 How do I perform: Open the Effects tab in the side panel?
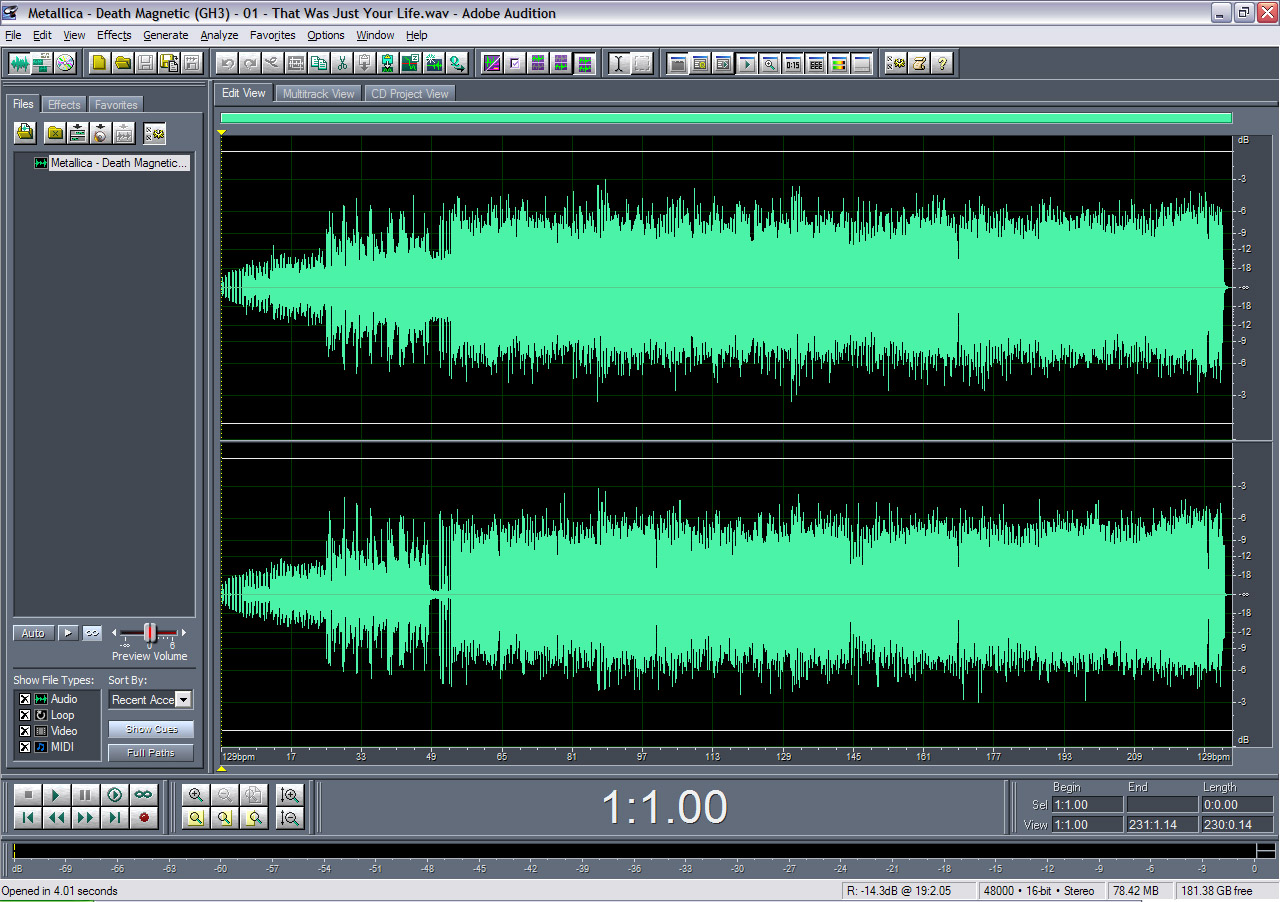click(x=64, y=105)
